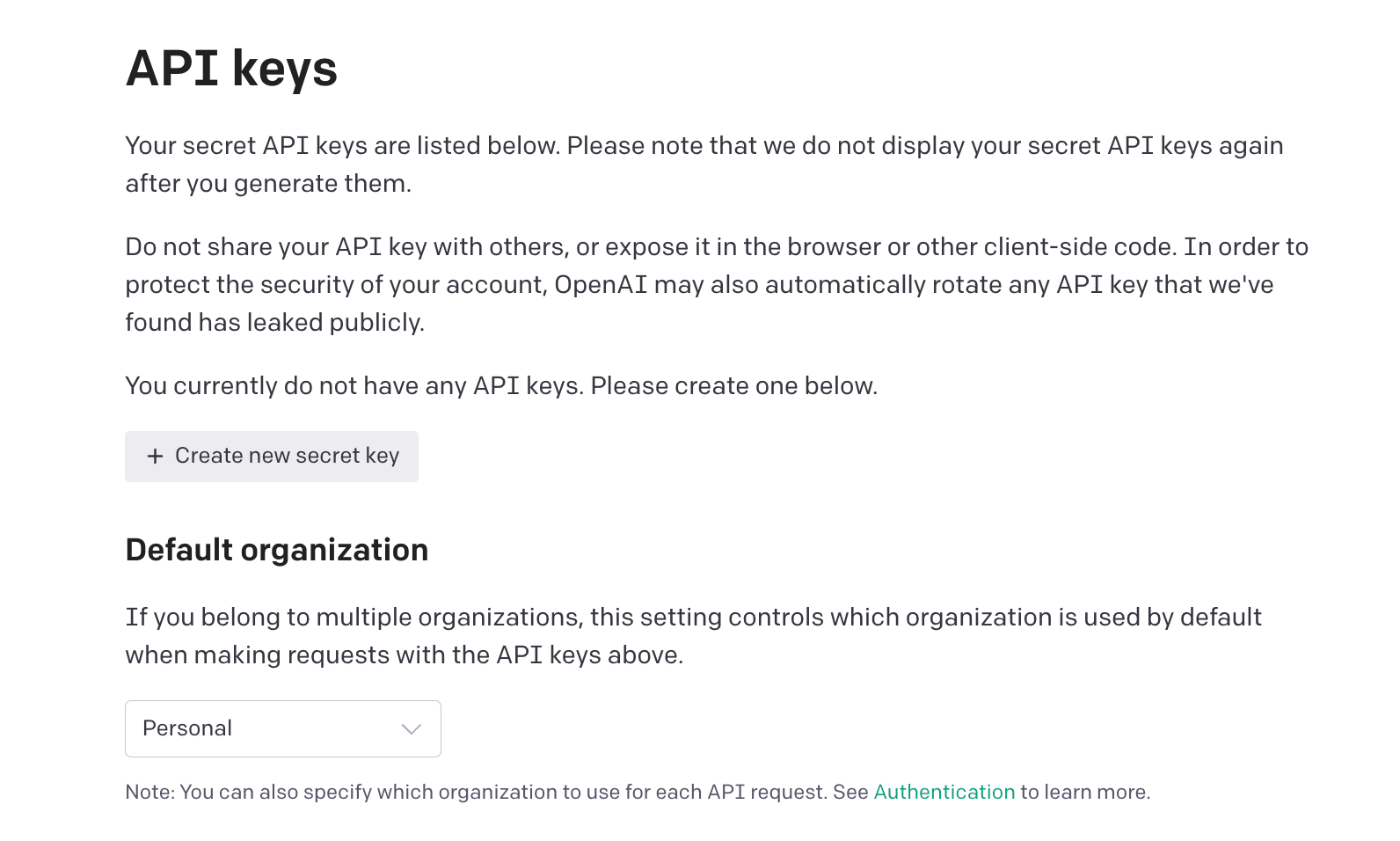Screen dimensions: 1400x841
Task: Expand the dropdown using its chevron arrow
Action: coord(411,728)
